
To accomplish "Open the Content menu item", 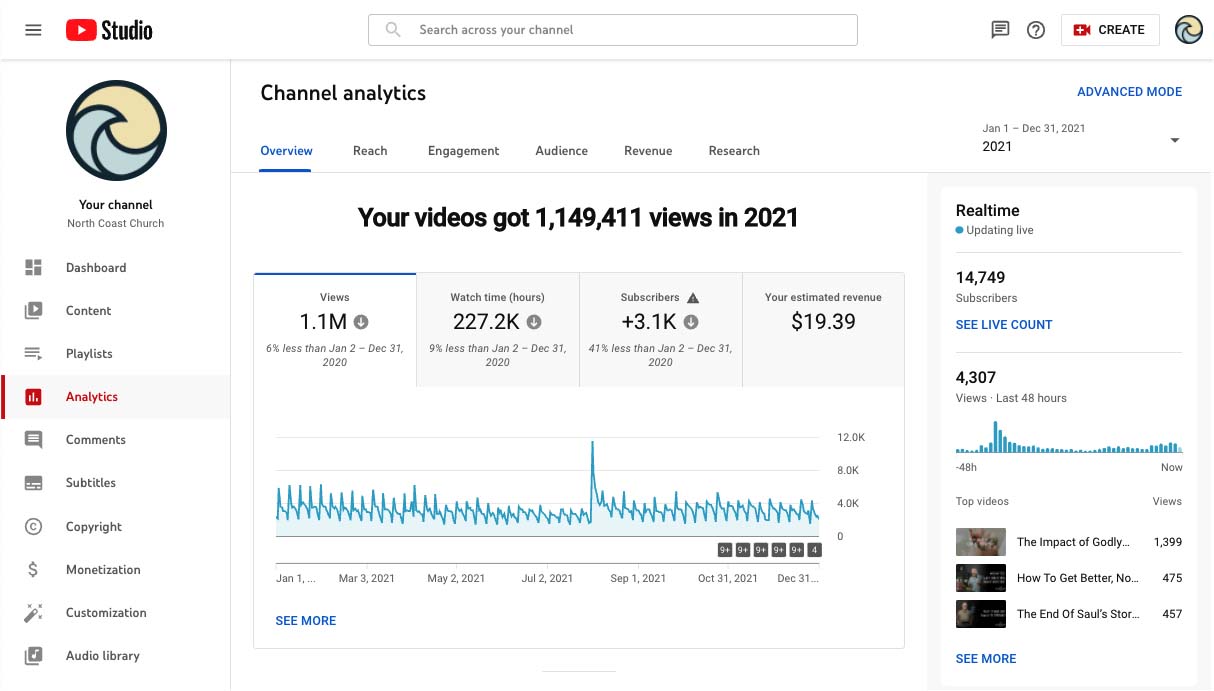I will [x=116, y=310].
